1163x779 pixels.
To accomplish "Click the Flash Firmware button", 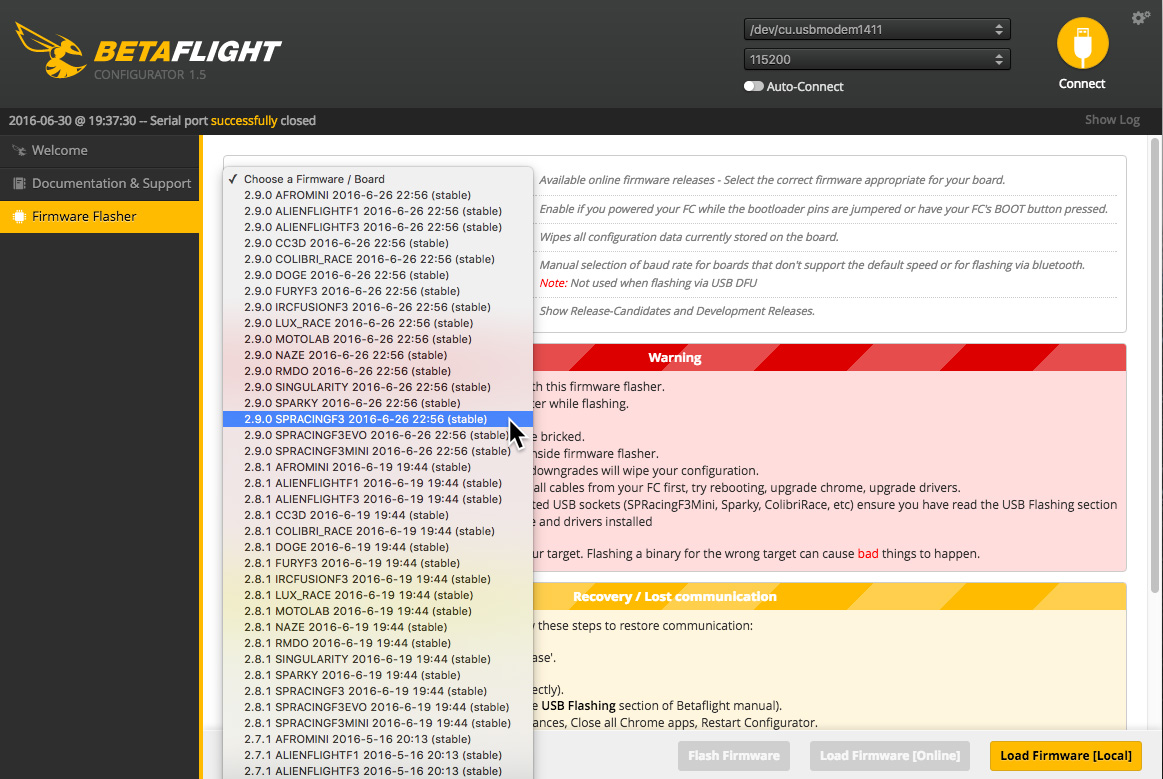I will (734, 755).
